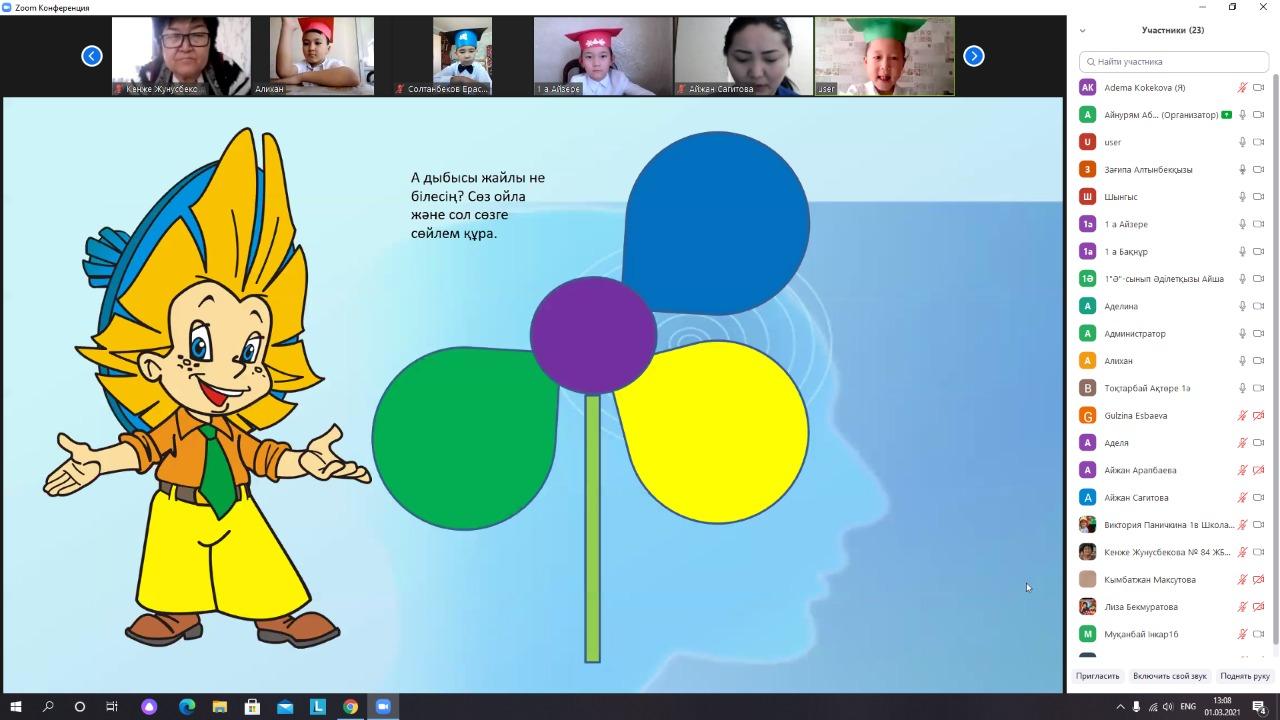
Task: Click camera icon for Лиза Бекмуратова
Action: [x=1259, y=607]
